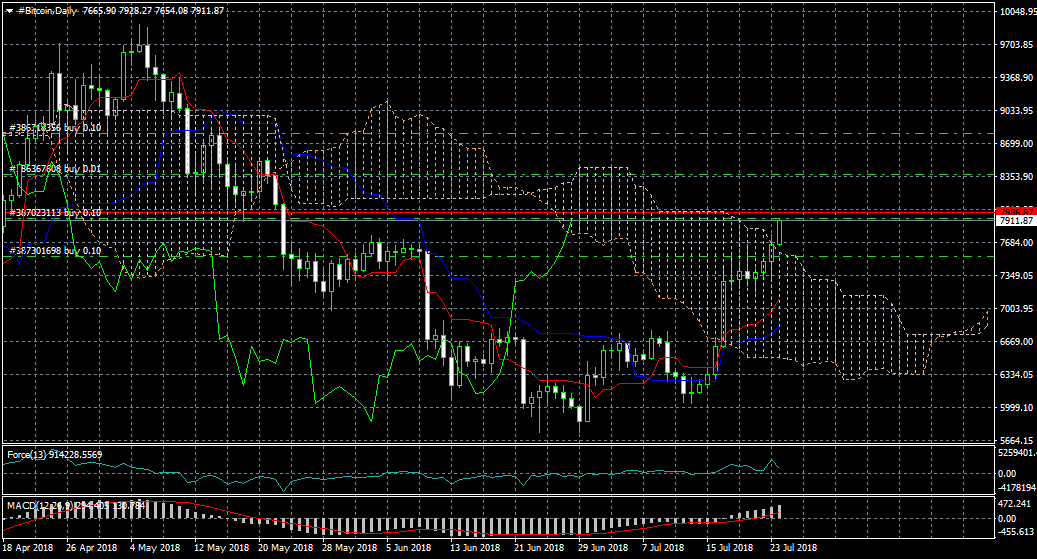Click the 23 Jul 2018 date label
The height and width of the screenshot is (559, 1037).
[x=792, y=548]
